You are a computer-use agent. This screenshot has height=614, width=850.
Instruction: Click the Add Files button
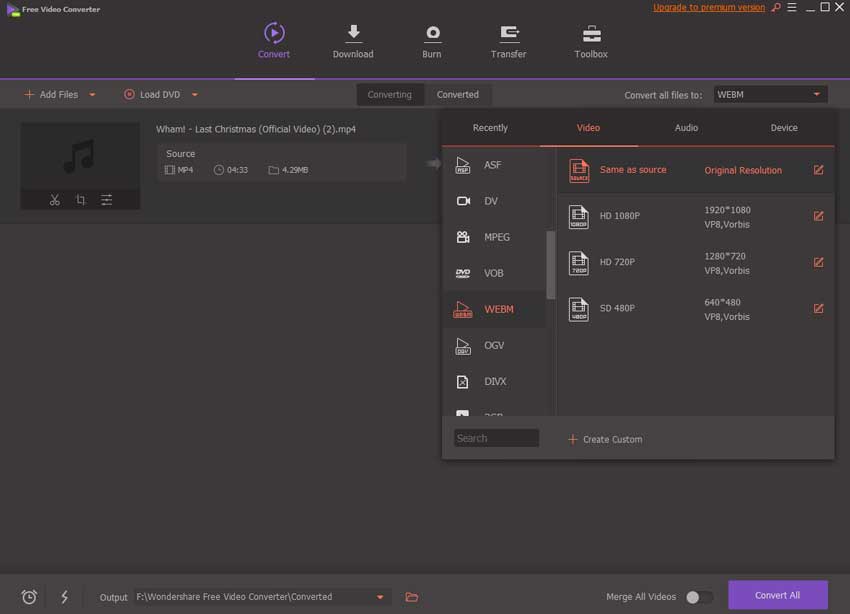tap(52, 94)
